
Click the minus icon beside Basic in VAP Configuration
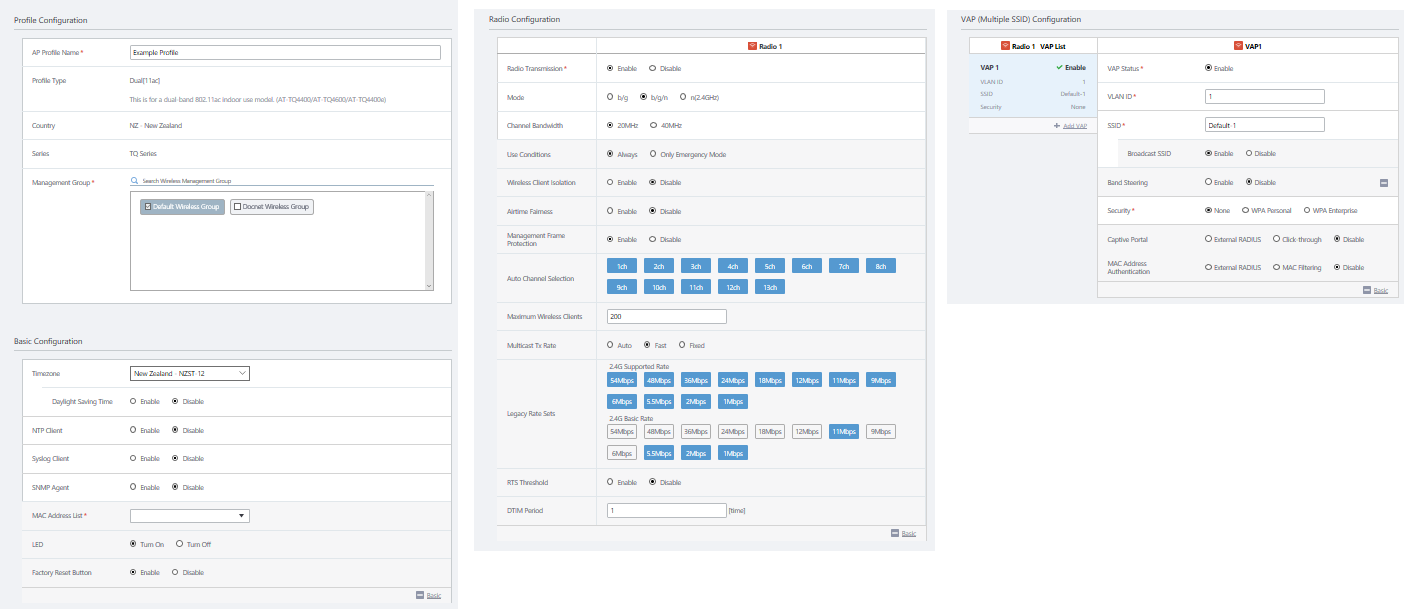pos(1366,290)
